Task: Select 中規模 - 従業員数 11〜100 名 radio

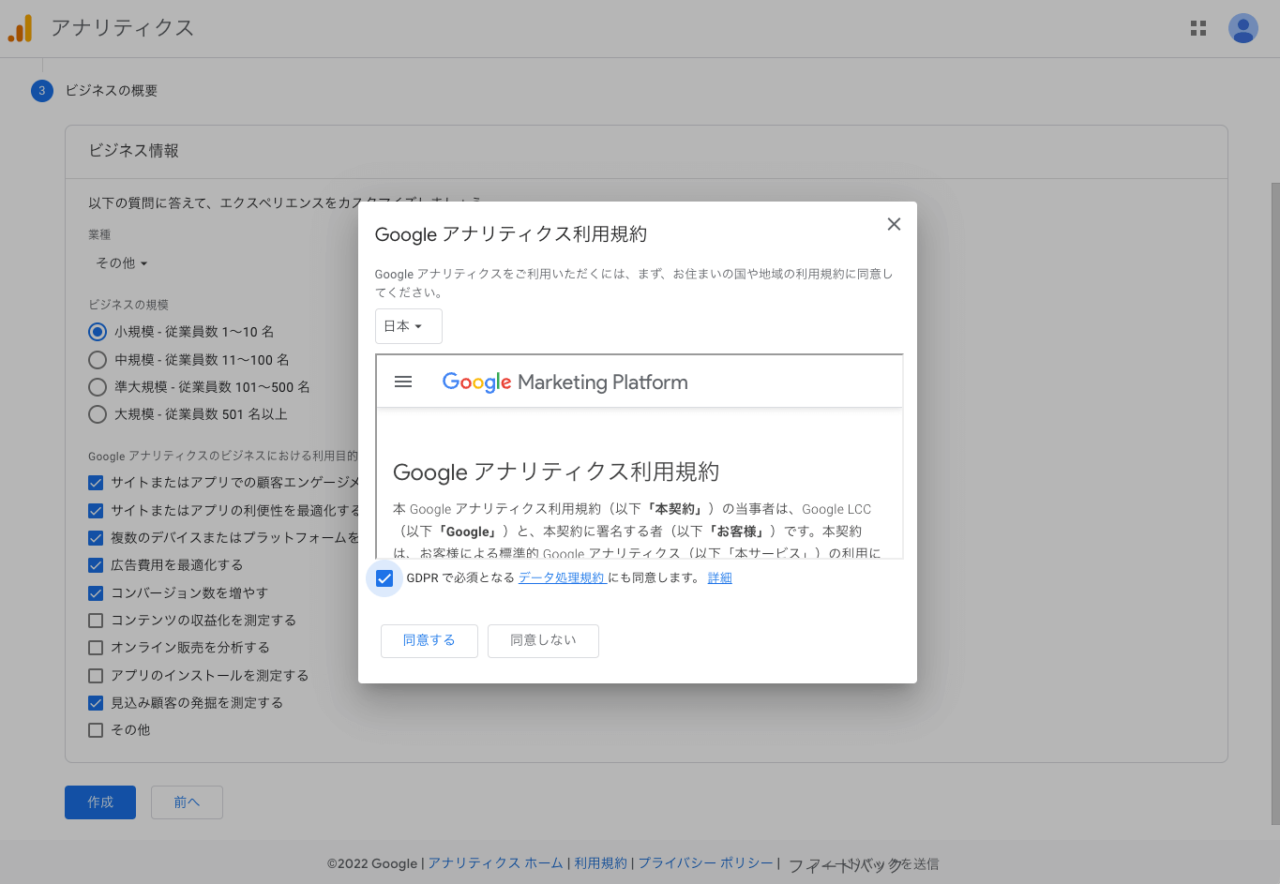Action: coord(97,360)
